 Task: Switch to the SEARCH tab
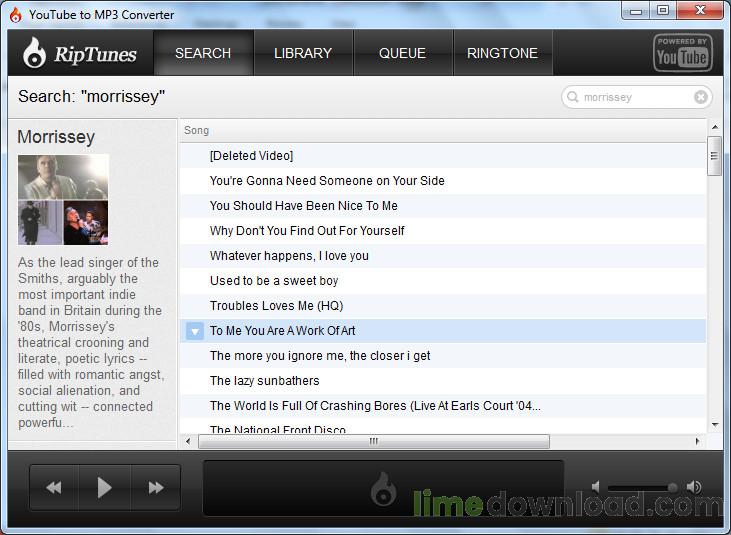203,53
